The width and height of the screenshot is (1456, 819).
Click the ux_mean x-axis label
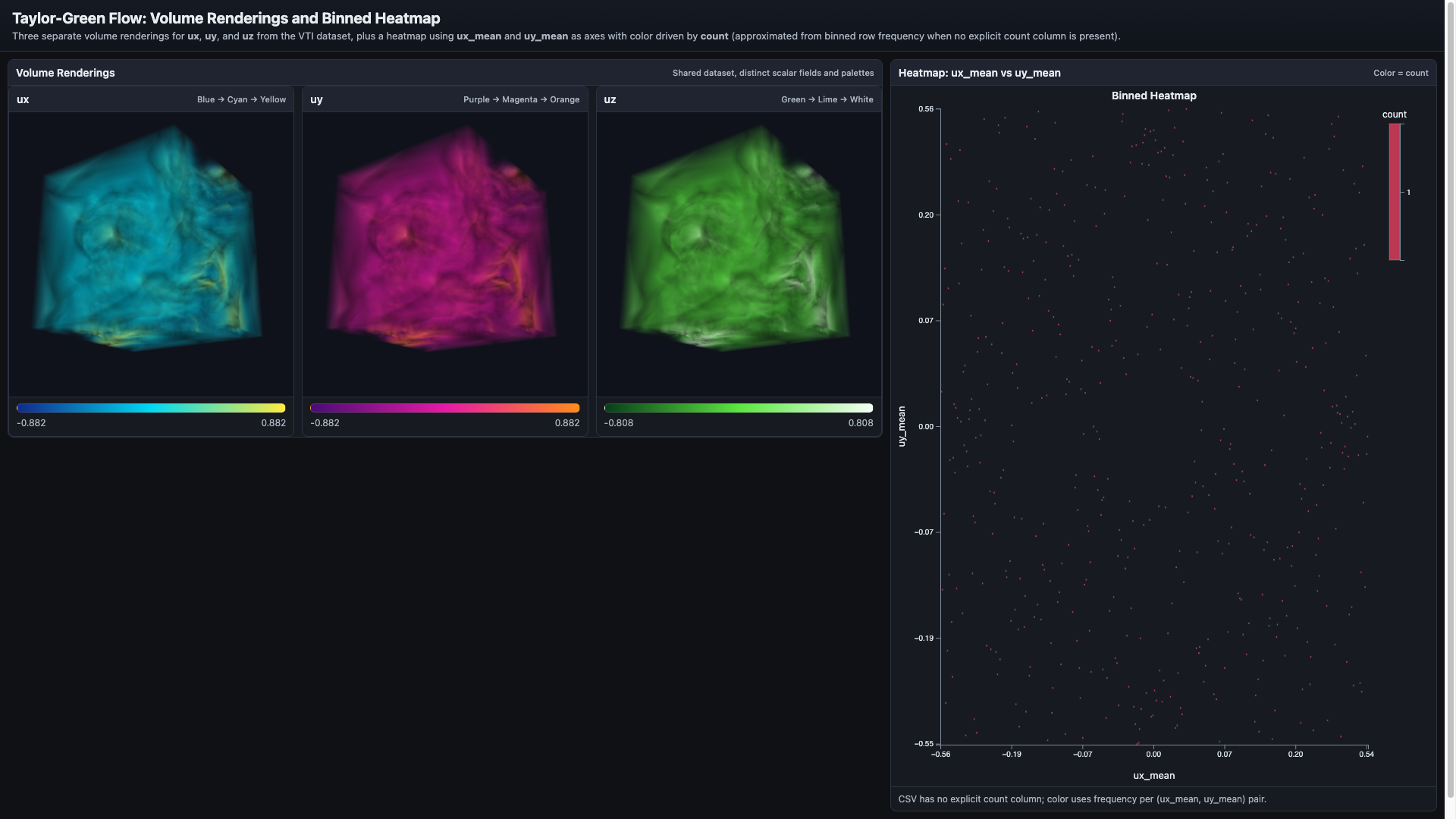point(1153,776)
